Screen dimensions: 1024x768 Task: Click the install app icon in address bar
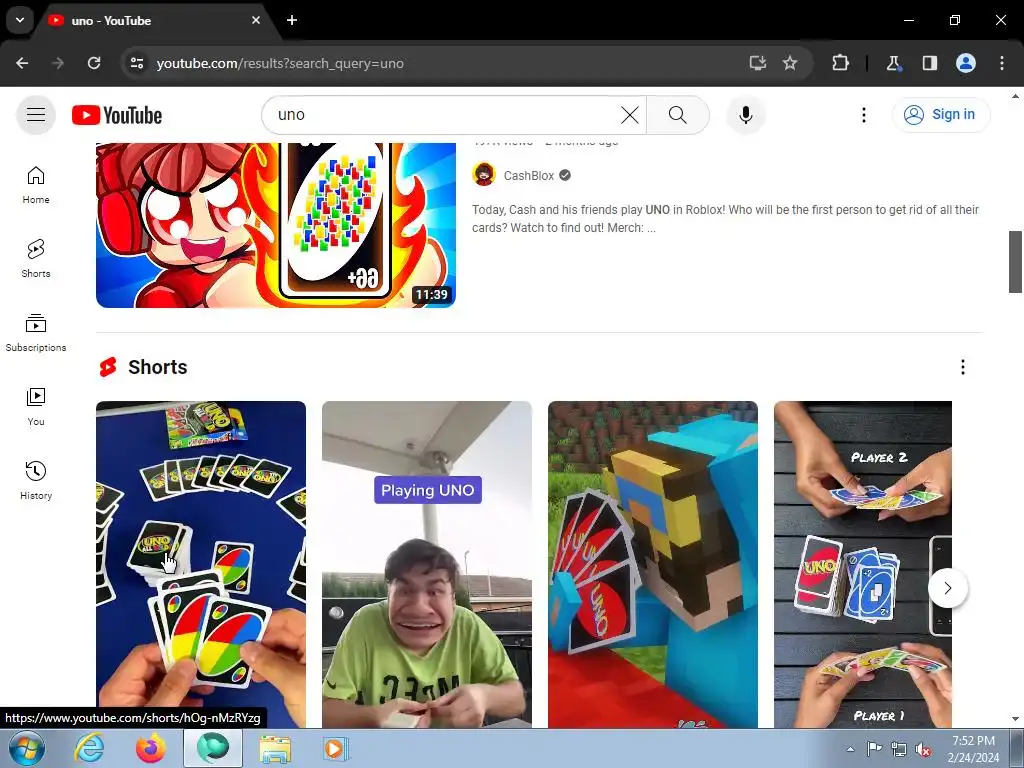(x=758, y=63)
